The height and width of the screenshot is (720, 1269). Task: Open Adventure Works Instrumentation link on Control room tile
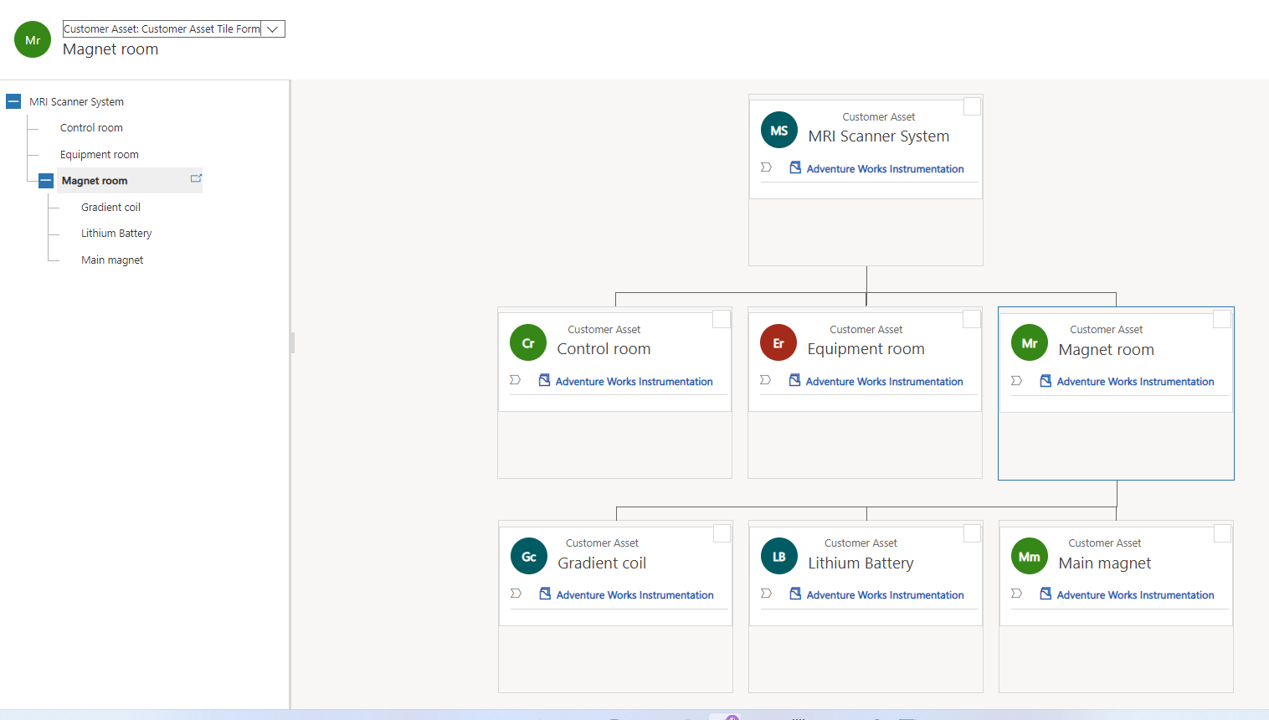[x=634, y=381]
